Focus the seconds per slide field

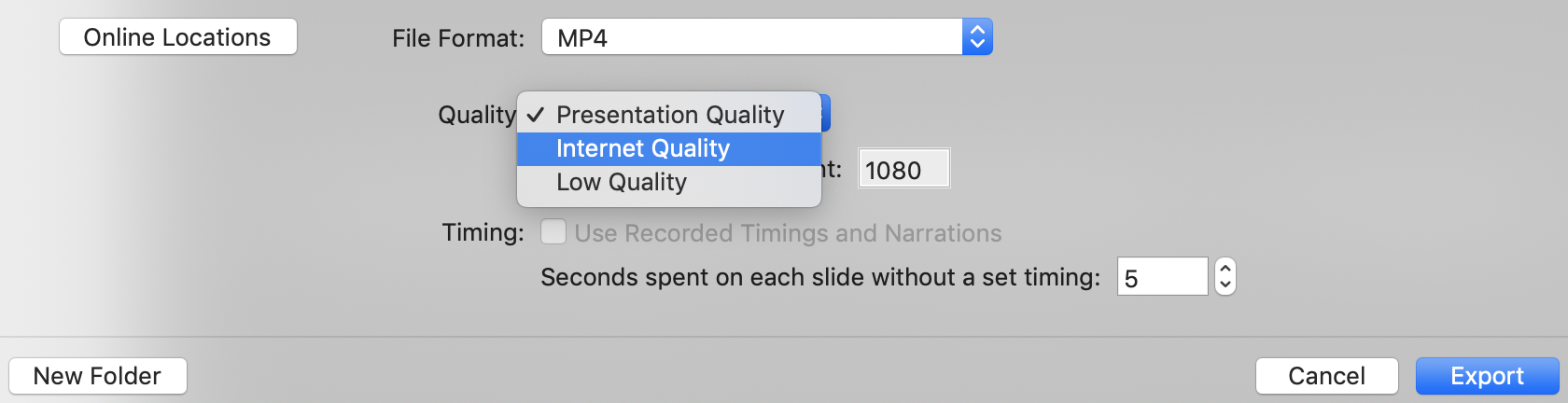(x=1162, y=278)
